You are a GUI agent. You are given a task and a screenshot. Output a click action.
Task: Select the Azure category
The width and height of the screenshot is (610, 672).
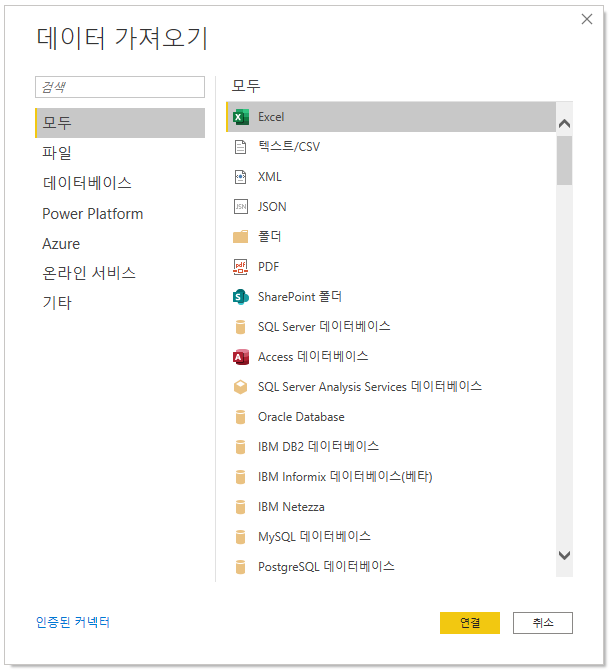pyautogui.click(x=120, y=243)
